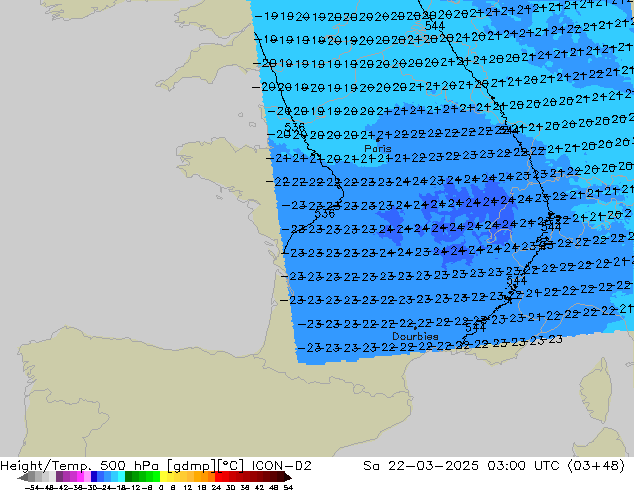Click the cyan swatch near -18 on scale
Screen dimensions: 634x490
point(122,476)
